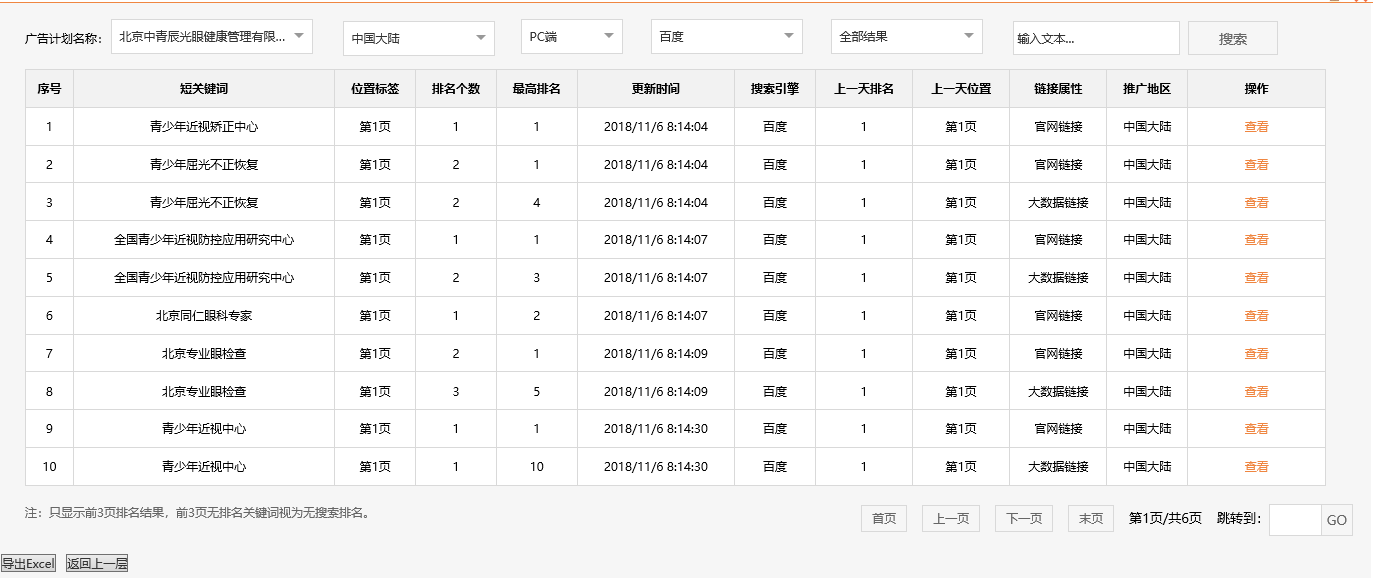Viewport: 1373px width, 578px height.
Task: Go to the next page using 下一页
Action: point(1023,518)
